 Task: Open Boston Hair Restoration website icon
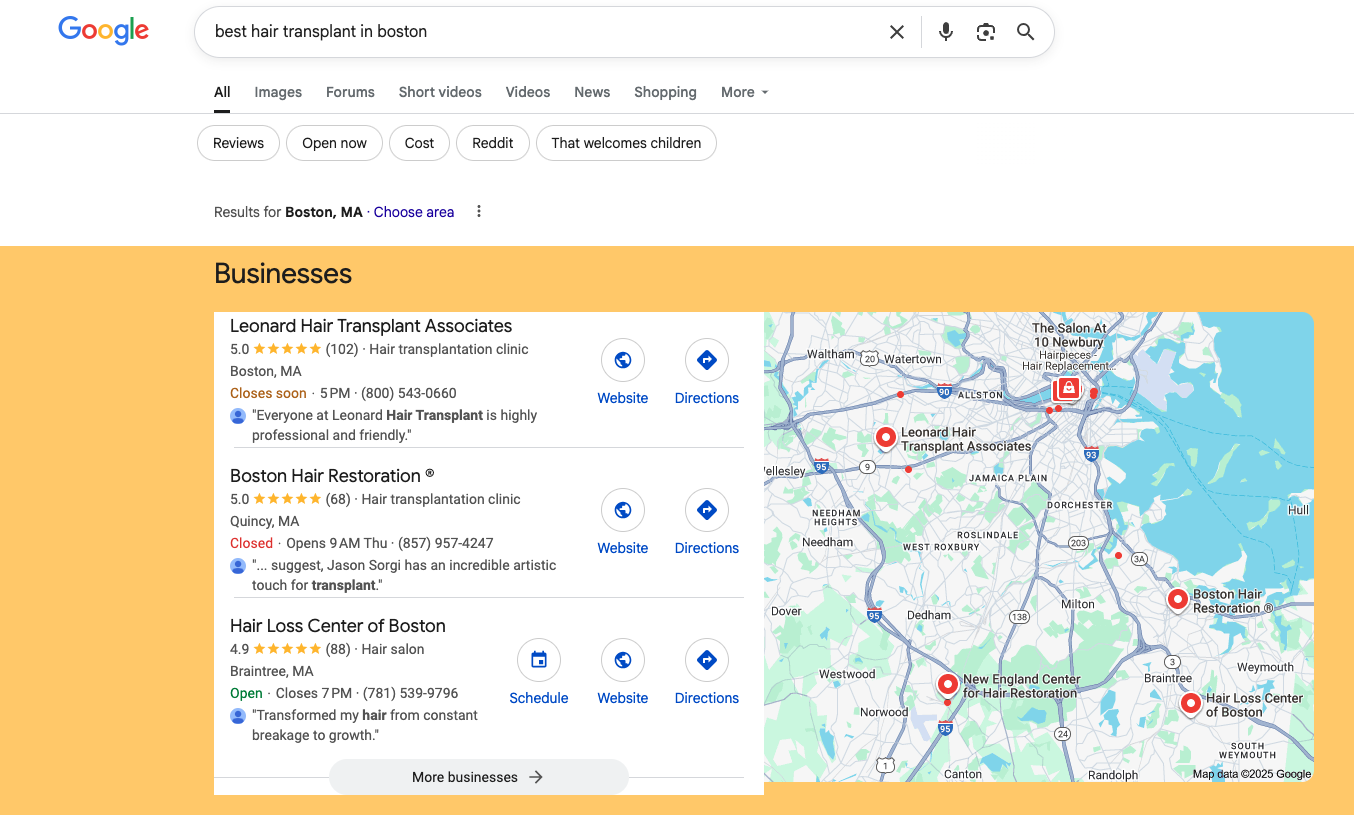pos(623,510)
